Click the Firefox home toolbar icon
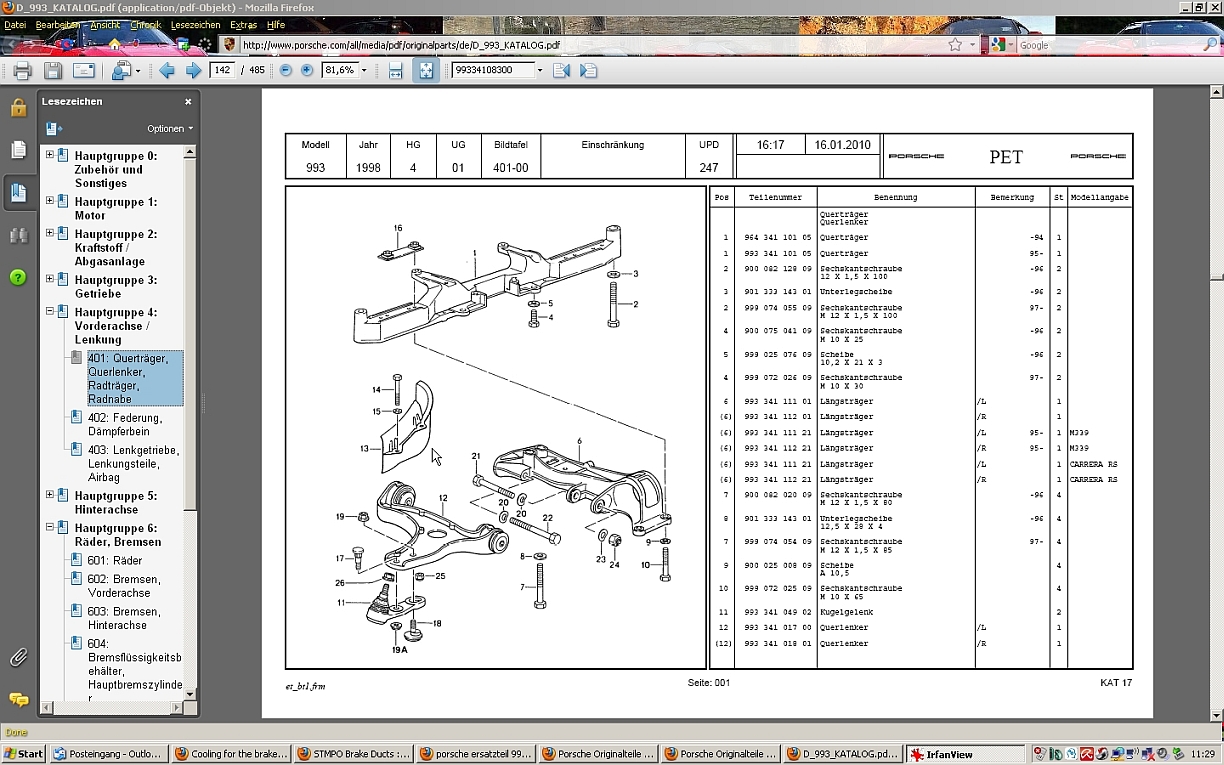 pos(115,45)
